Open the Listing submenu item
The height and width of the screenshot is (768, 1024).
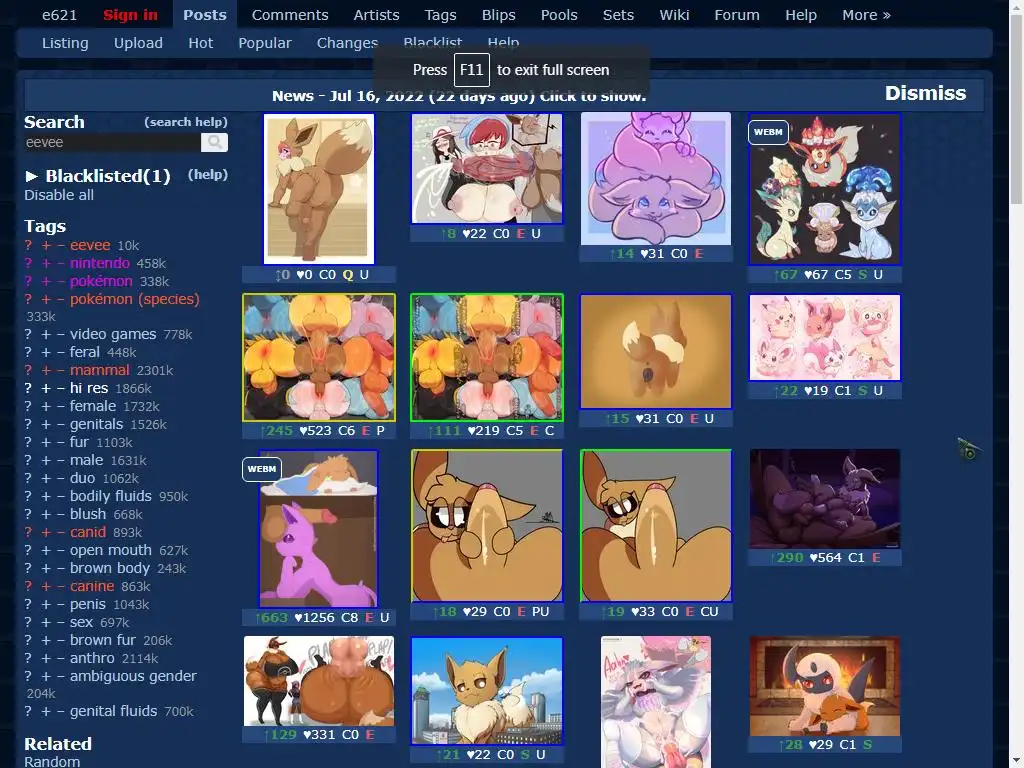[x=65, y=43]
